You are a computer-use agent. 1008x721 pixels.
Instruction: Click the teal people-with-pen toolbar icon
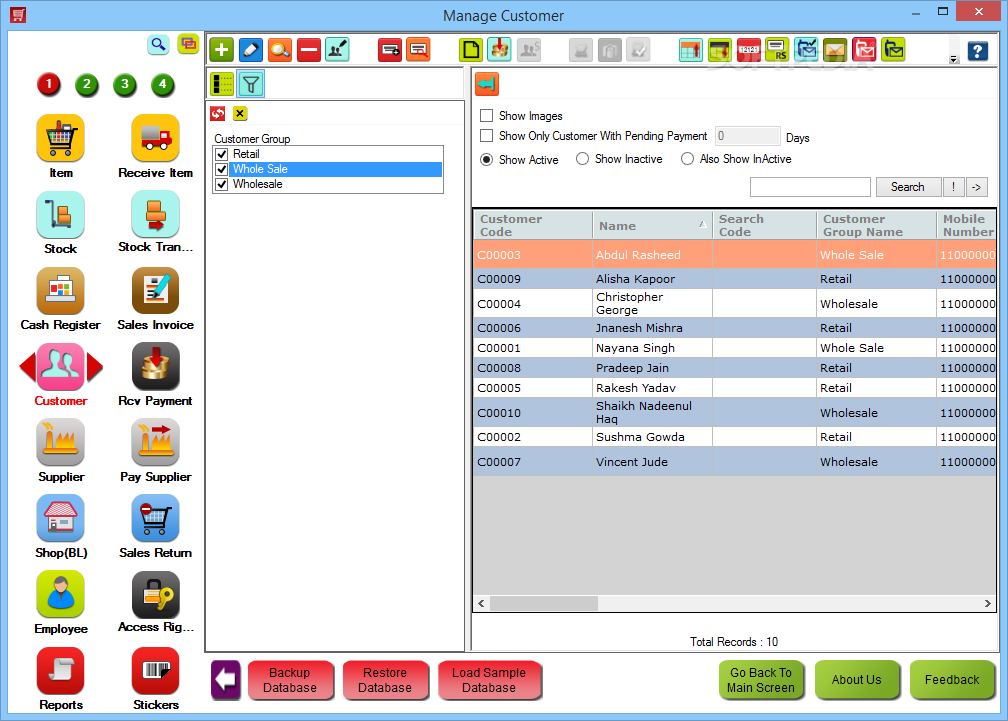(338, 49)
